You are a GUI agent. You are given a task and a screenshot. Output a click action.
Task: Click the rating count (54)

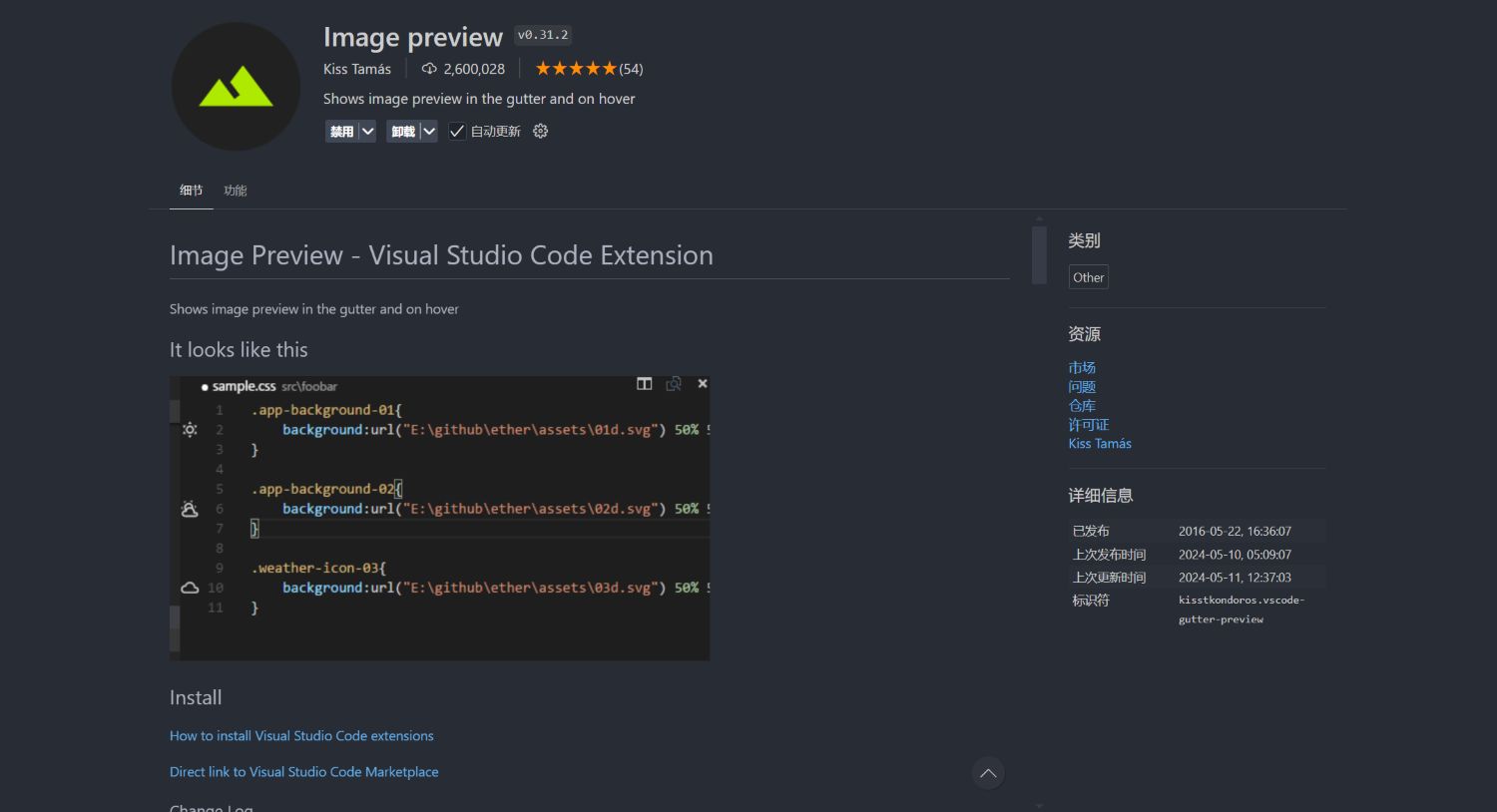pyautogui.click(x=631, y=69)
